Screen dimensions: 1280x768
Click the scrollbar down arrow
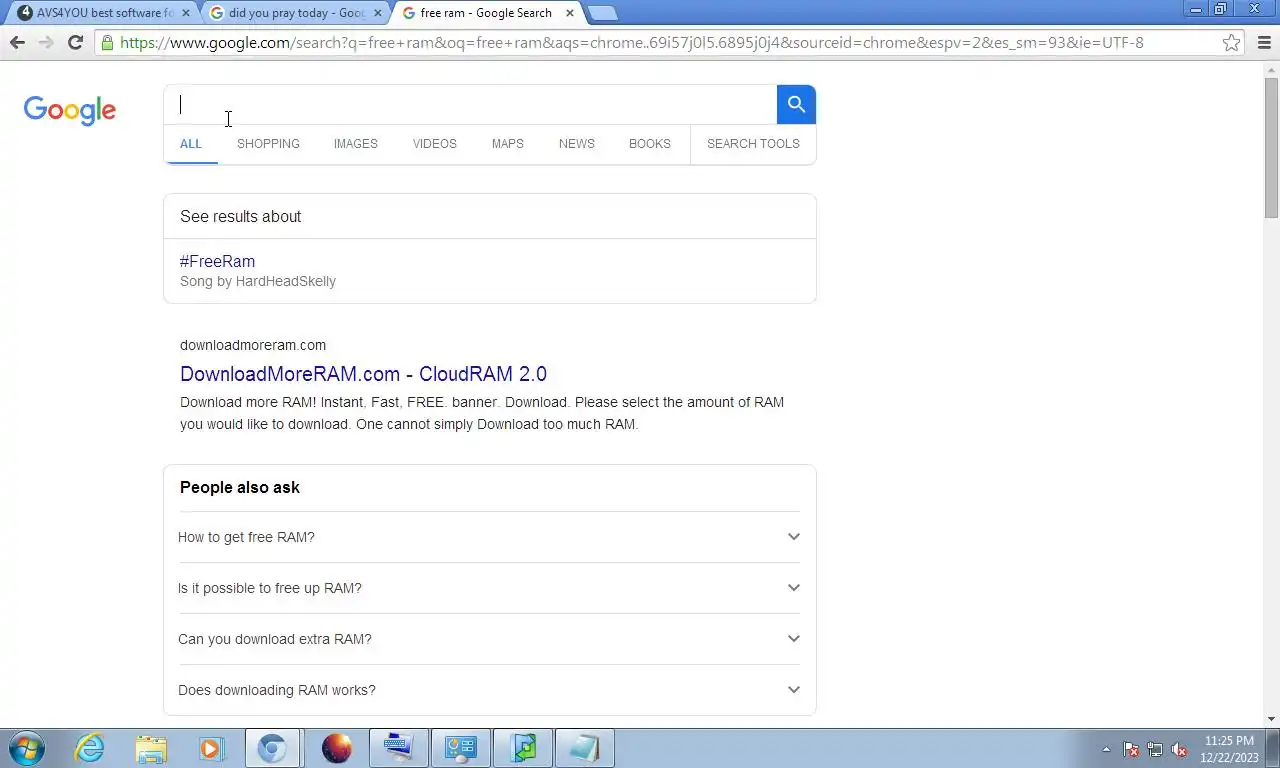point(1271,719)
